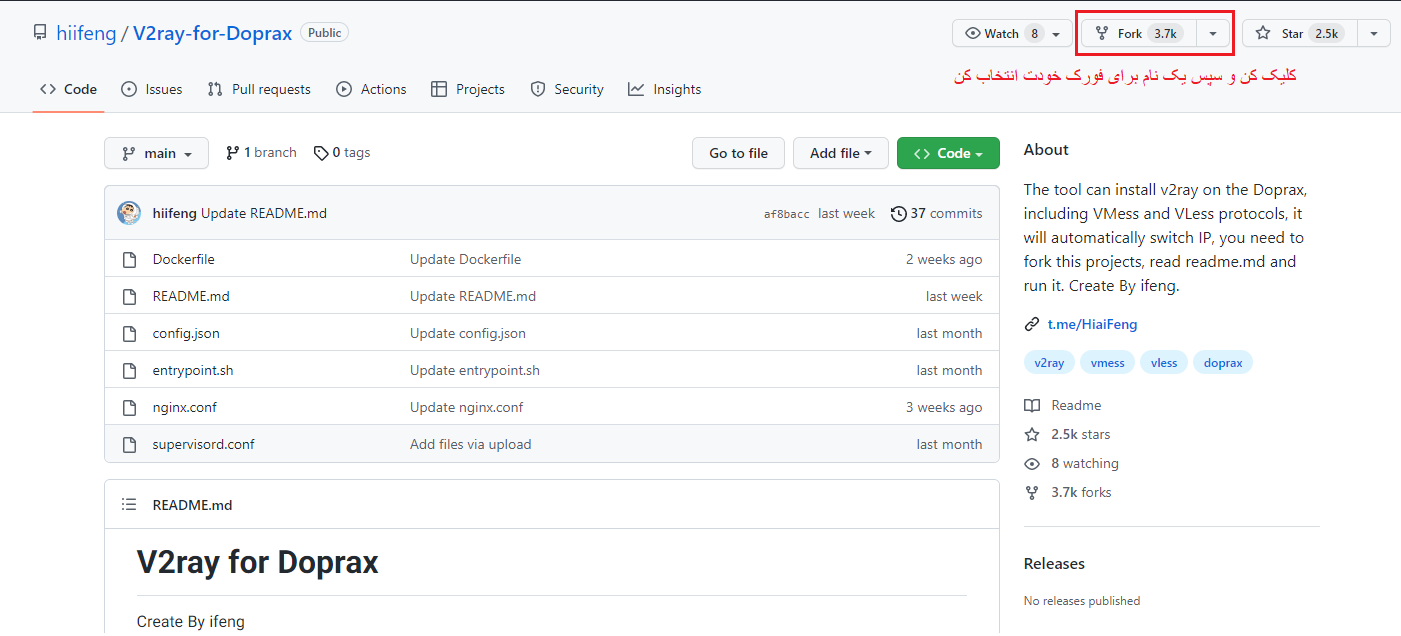
Task: Open README.md in the file list
Action: (191, 296)
